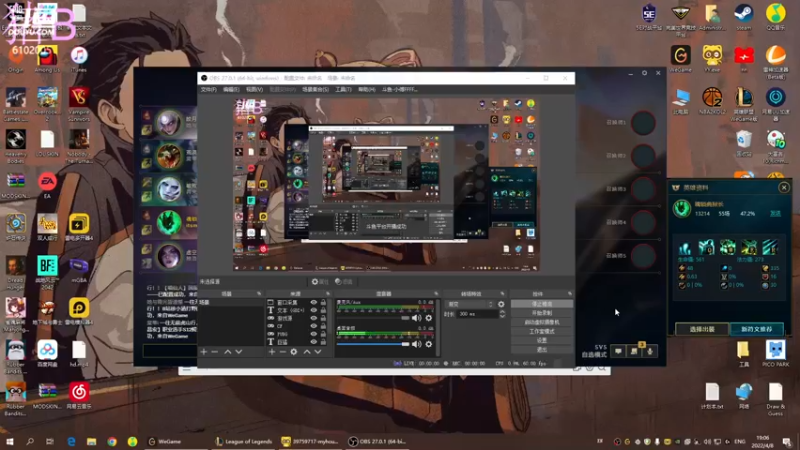The width and height of the screenshot is (800, 450).
Task: Open the View menu in OBS
Action: tap(254, 89)
